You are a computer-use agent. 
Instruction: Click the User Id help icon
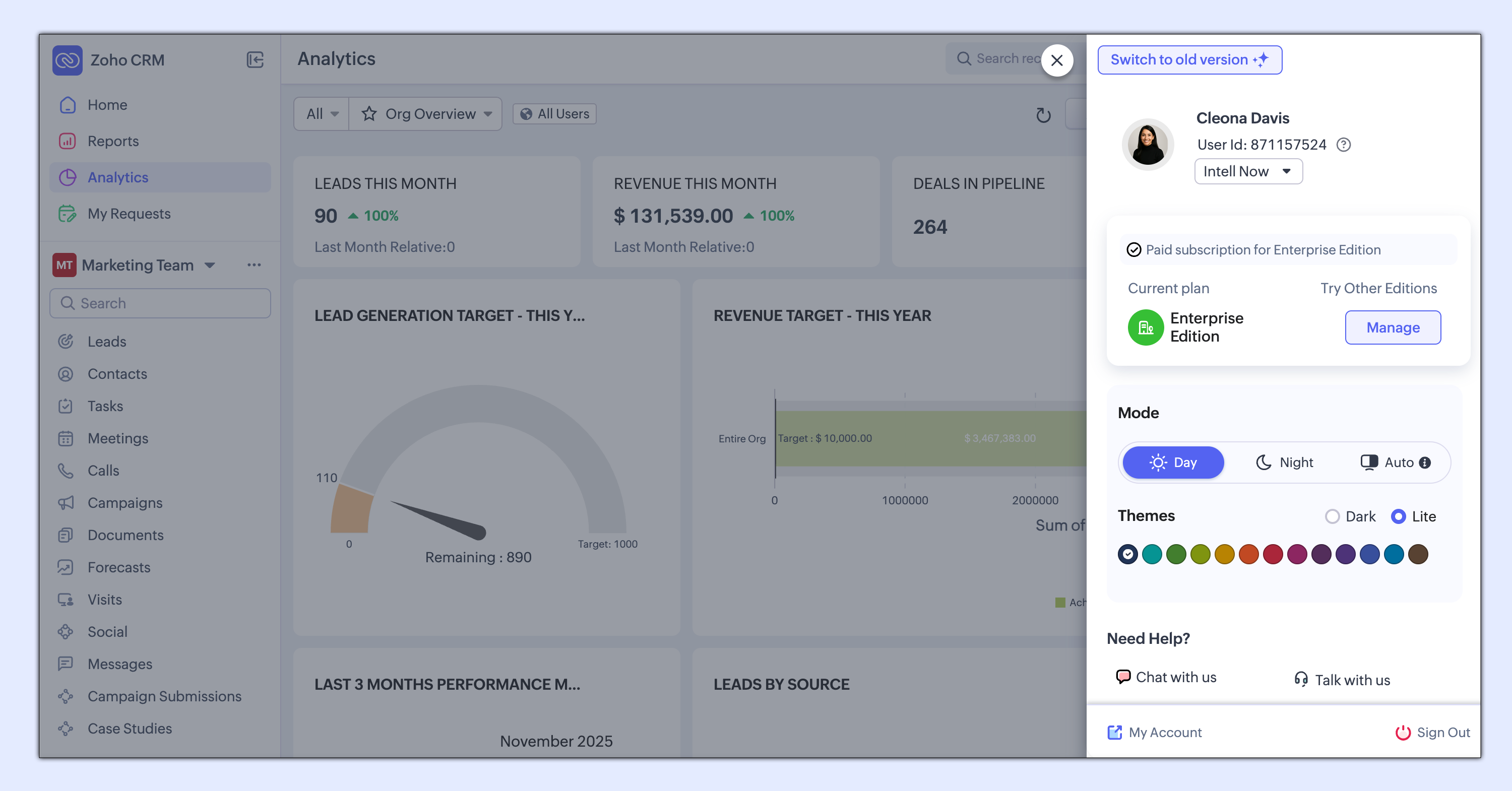pos(1344,145)
